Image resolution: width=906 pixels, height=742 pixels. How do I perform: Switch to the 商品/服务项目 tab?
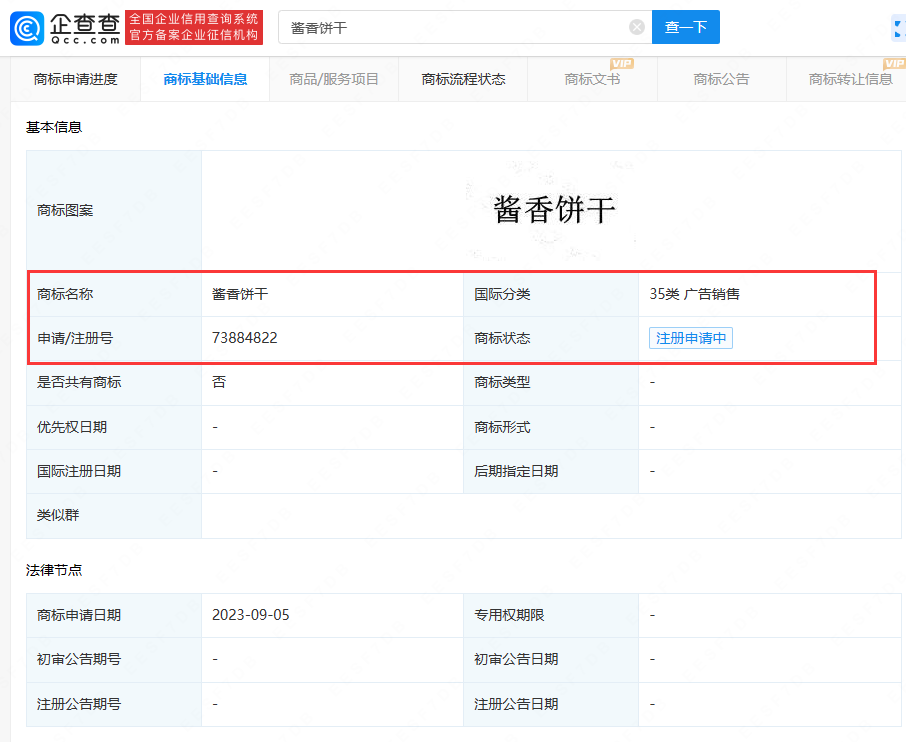pos(334,79)
